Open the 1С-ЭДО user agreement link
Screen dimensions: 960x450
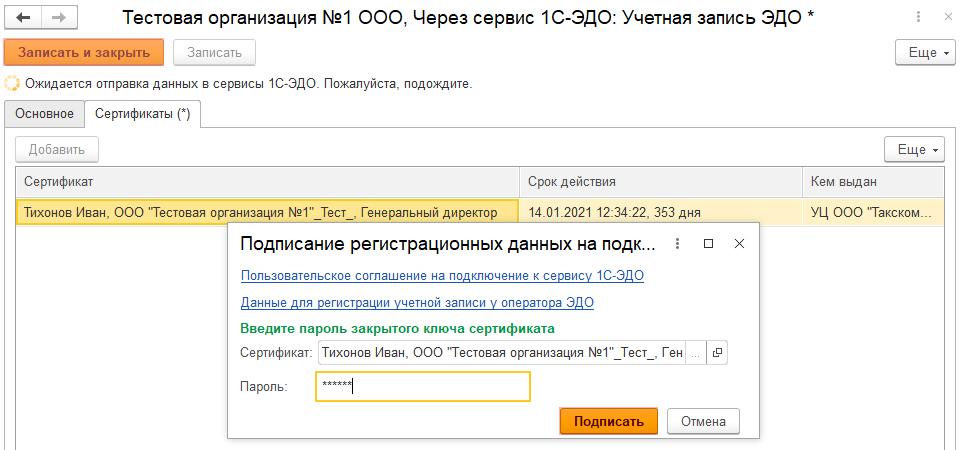coord(442,276)
